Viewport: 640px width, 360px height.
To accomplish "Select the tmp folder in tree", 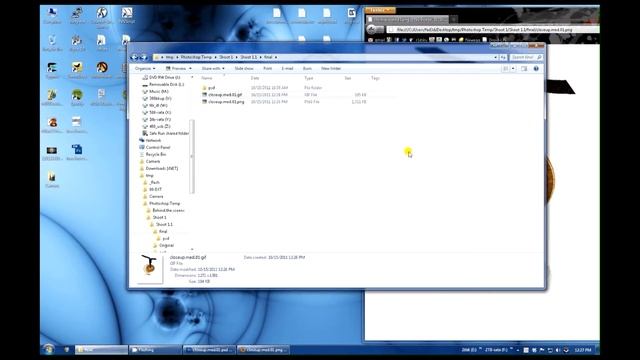I will 147,176.
